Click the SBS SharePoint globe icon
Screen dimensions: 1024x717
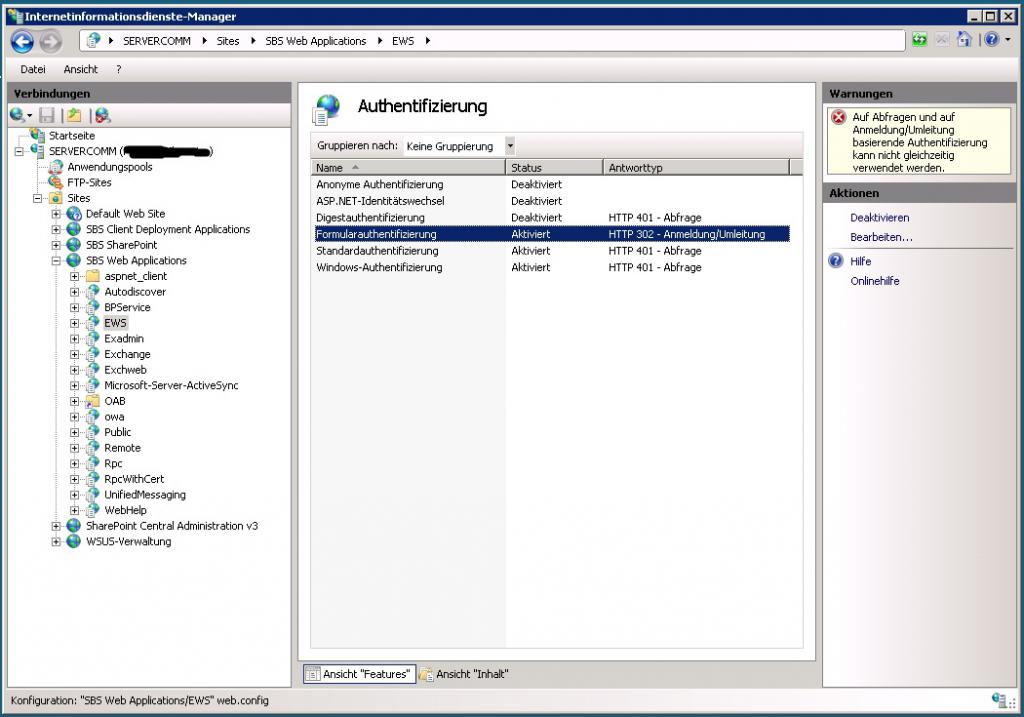pyautogui.click(x=74, y=245)
